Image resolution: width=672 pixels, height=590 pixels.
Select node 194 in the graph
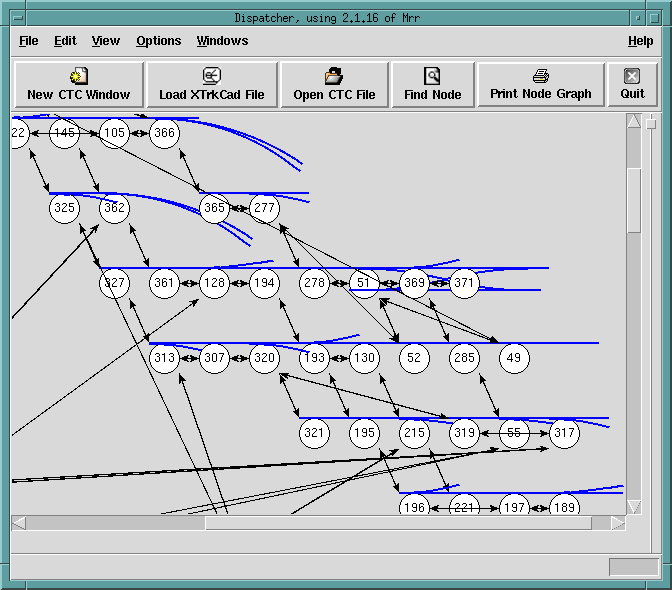(x=264, y=283)
